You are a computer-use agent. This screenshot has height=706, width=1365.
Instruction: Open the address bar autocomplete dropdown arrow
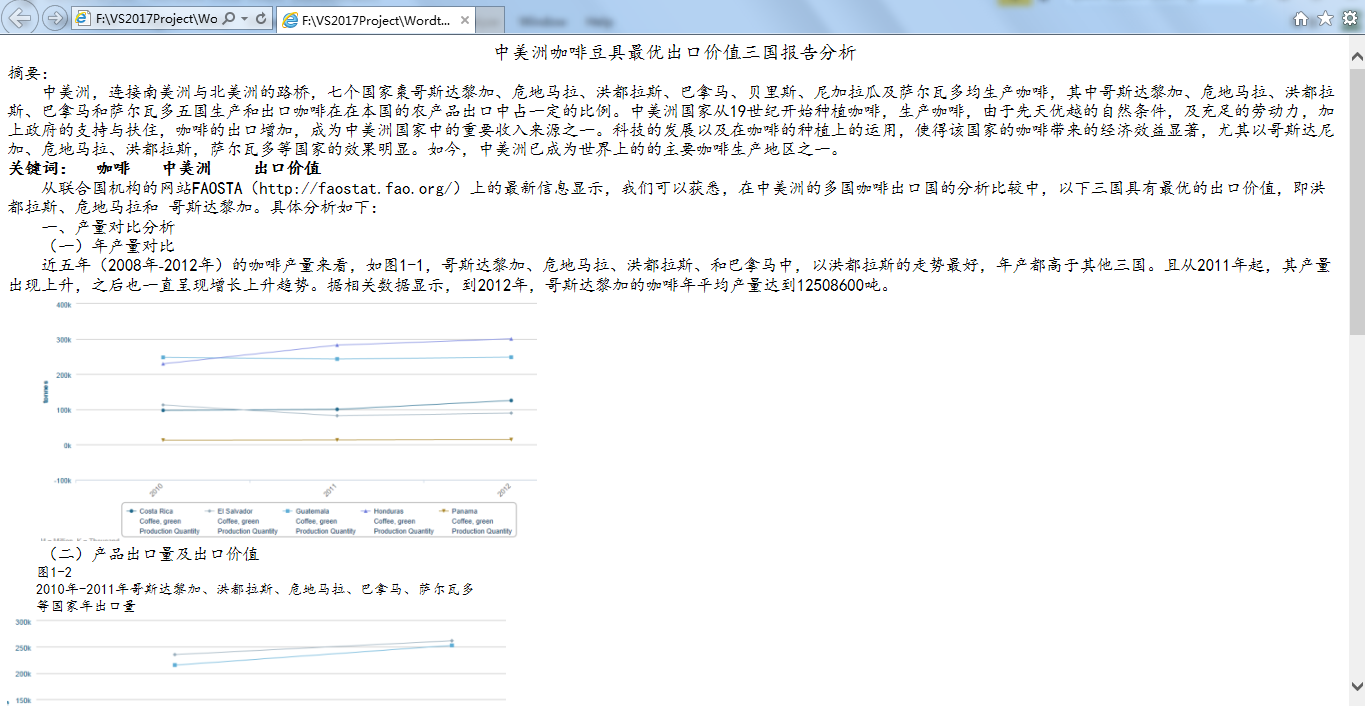[x=245, y=19]
